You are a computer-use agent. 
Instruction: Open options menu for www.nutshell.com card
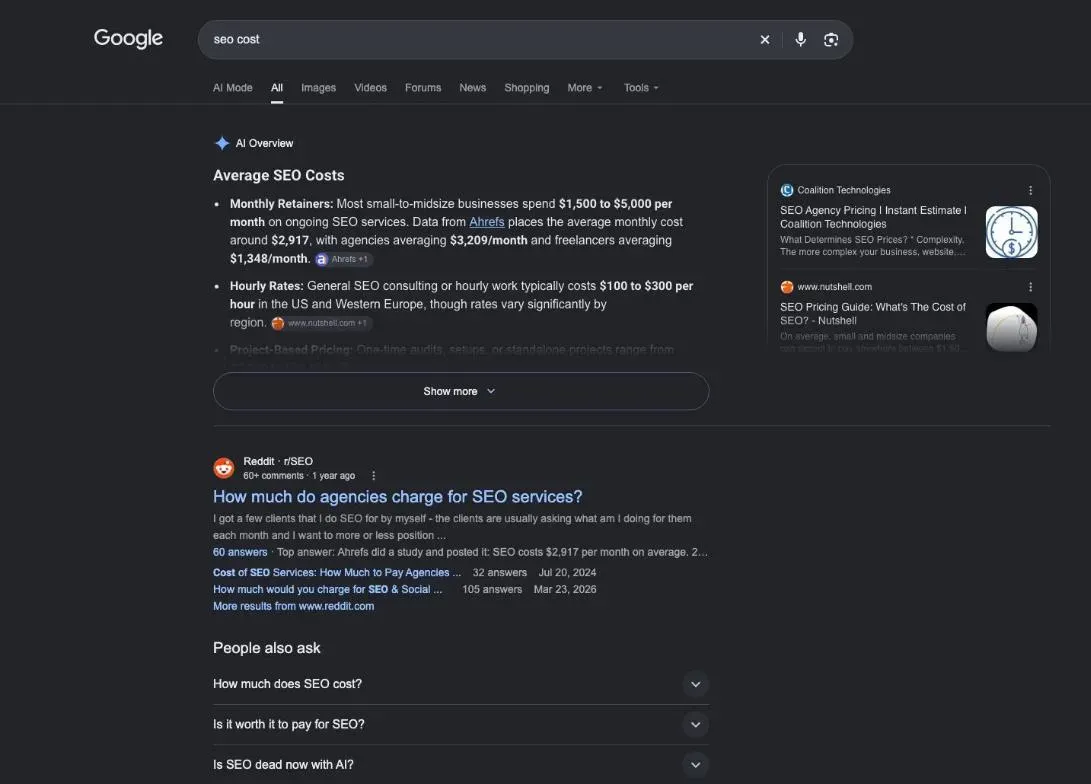coord(1030,287)
